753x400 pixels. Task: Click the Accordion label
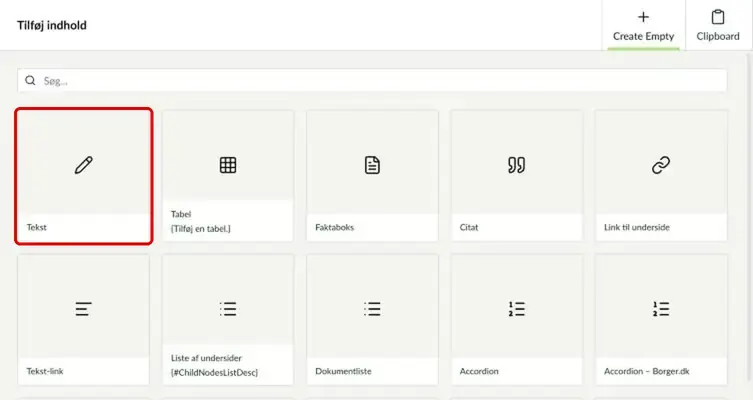479,371
